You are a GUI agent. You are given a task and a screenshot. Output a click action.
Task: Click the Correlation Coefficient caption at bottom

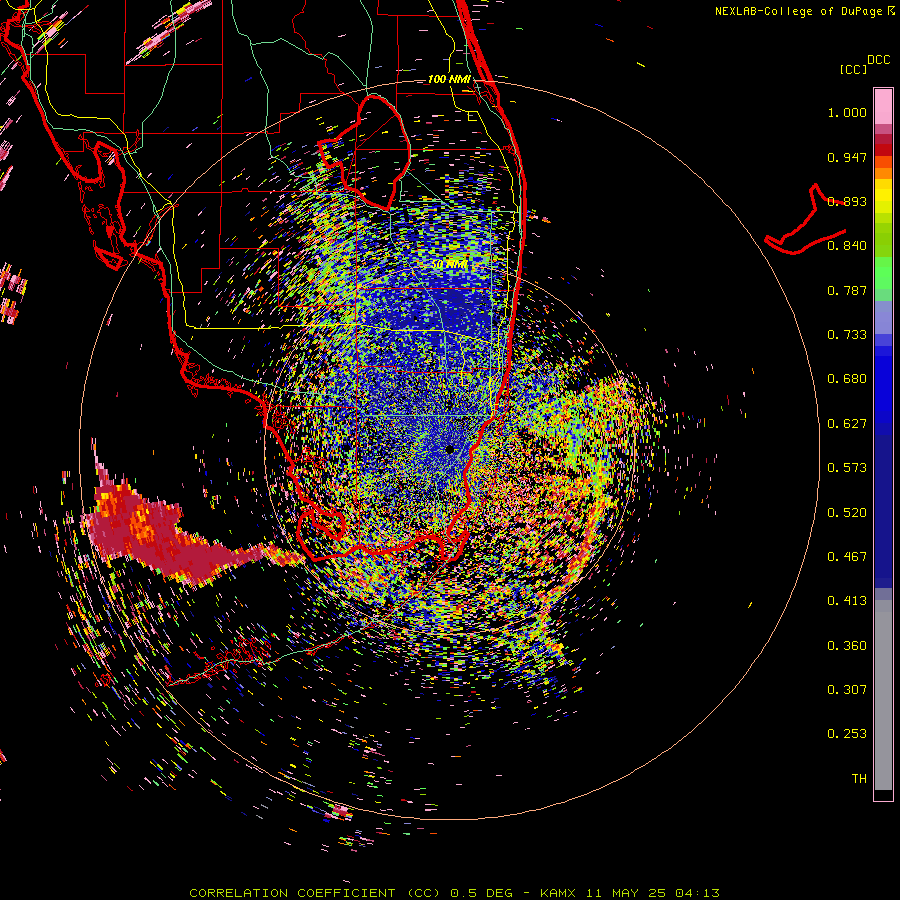coord(454,893)
